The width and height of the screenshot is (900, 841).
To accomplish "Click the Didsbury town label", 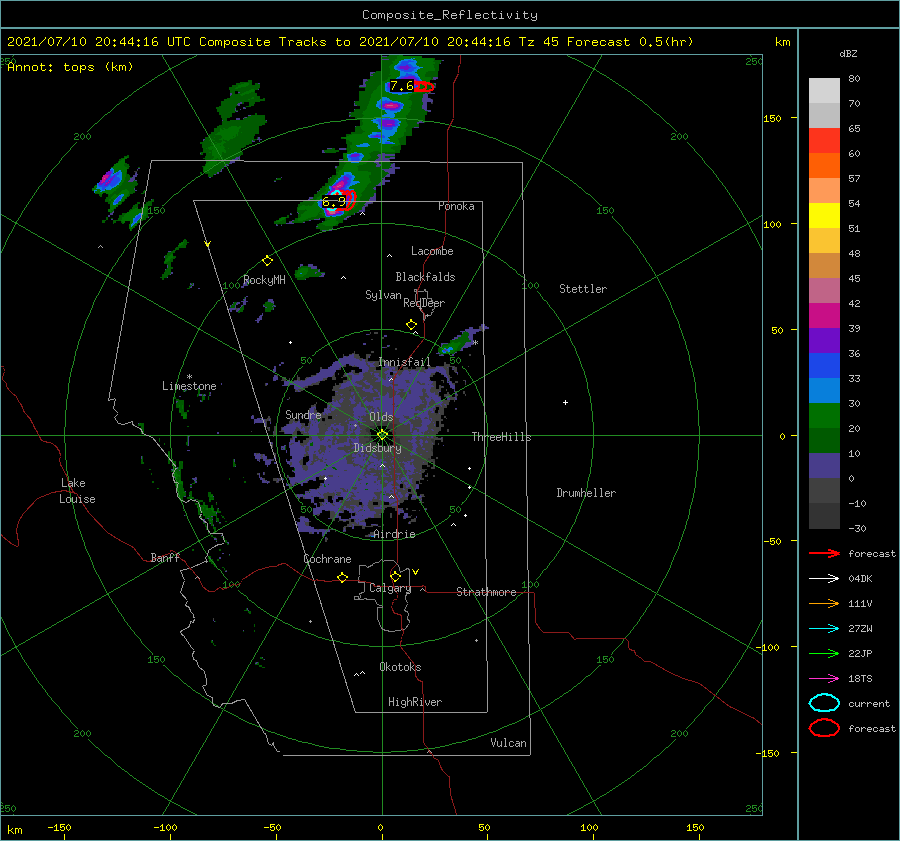I will (x=377, y=448).
